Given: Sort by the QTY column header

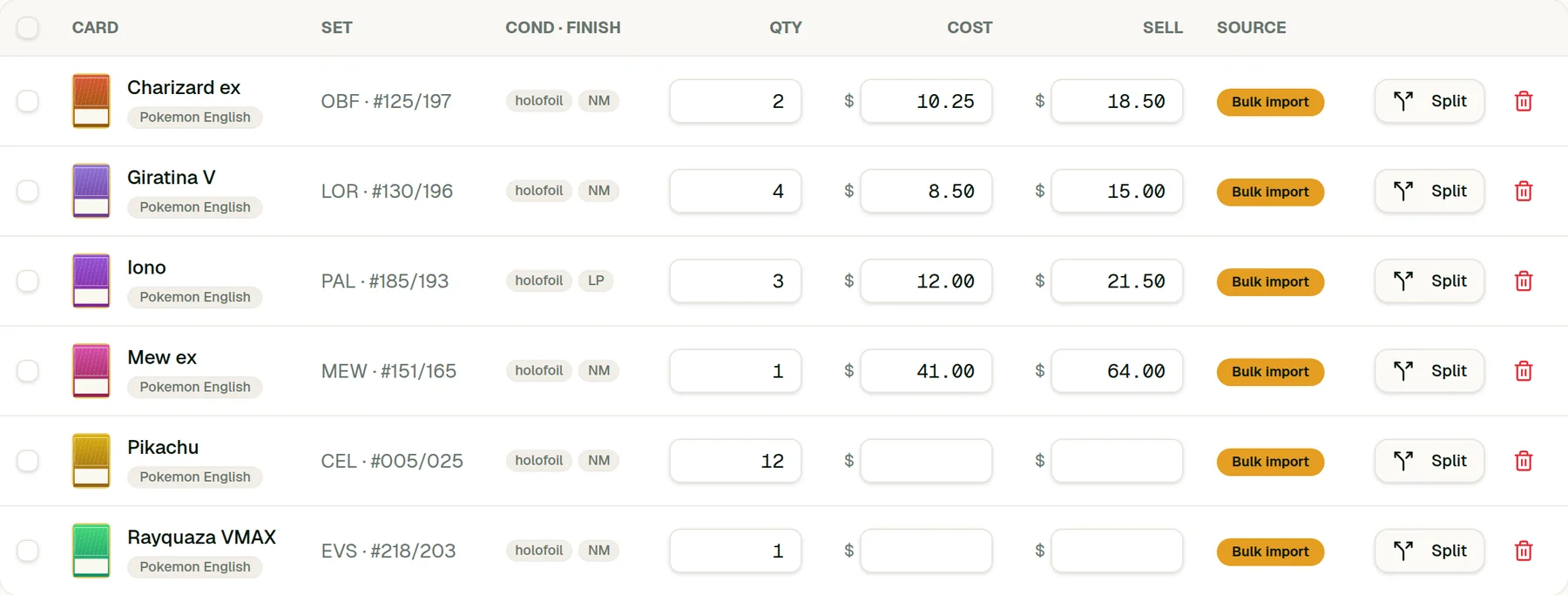Looking at the screenshot, I should pos(785,28).
